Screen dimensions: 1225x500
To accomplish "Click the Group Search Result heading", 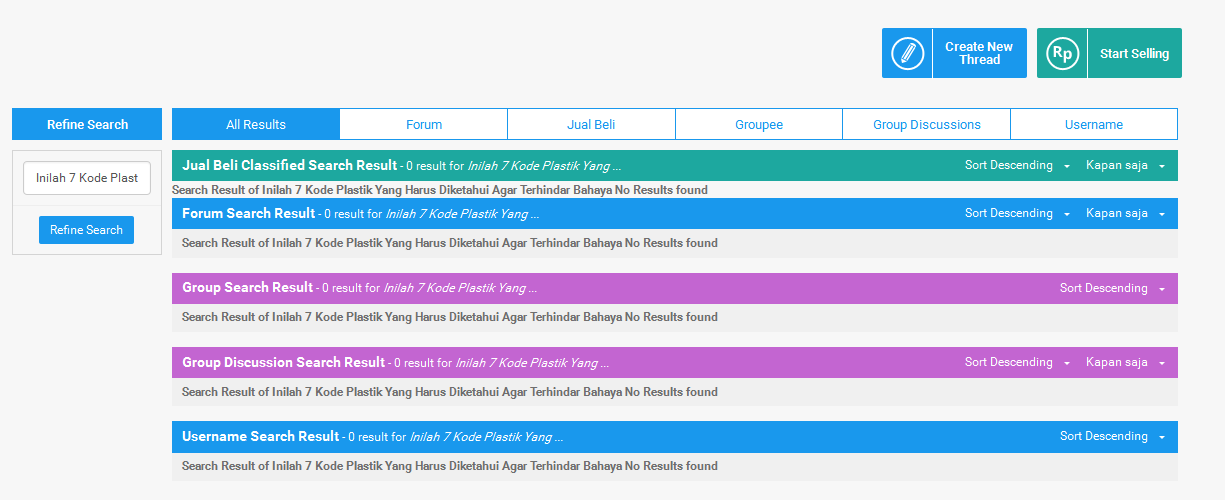I will click(x=248, y=288).
